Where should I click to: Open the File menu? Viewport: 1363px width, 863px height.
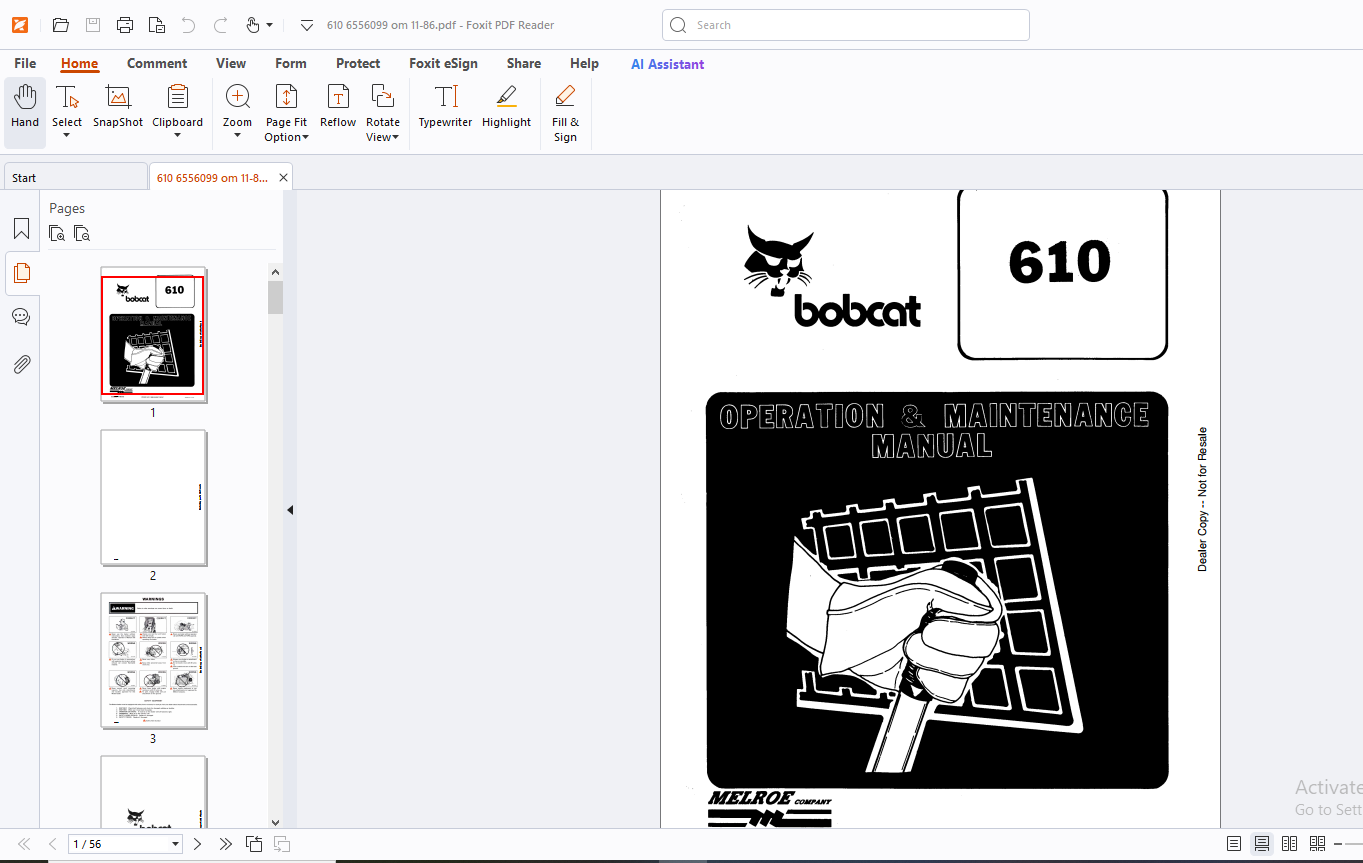tap(25, 63)
